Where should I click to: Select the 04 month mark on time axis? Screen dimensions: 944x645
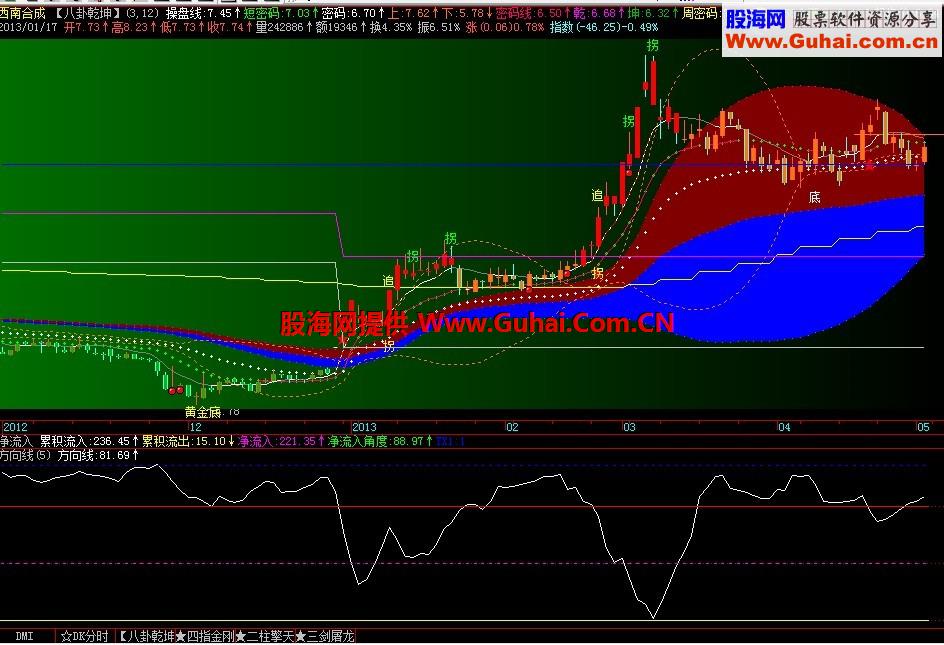(784, 427)
